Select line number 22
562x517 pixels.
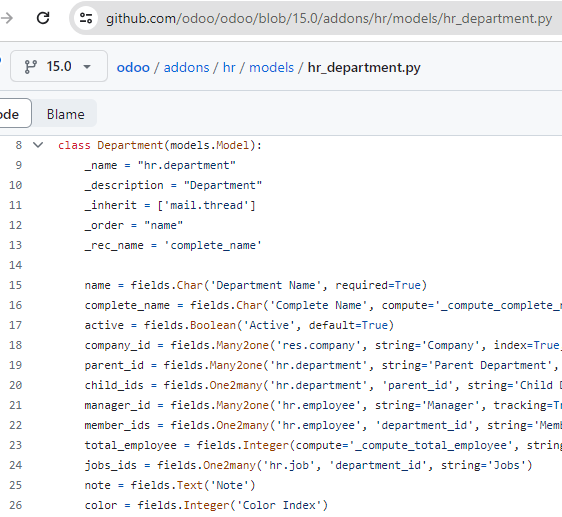pyautogui.click(x=15, y=425)
